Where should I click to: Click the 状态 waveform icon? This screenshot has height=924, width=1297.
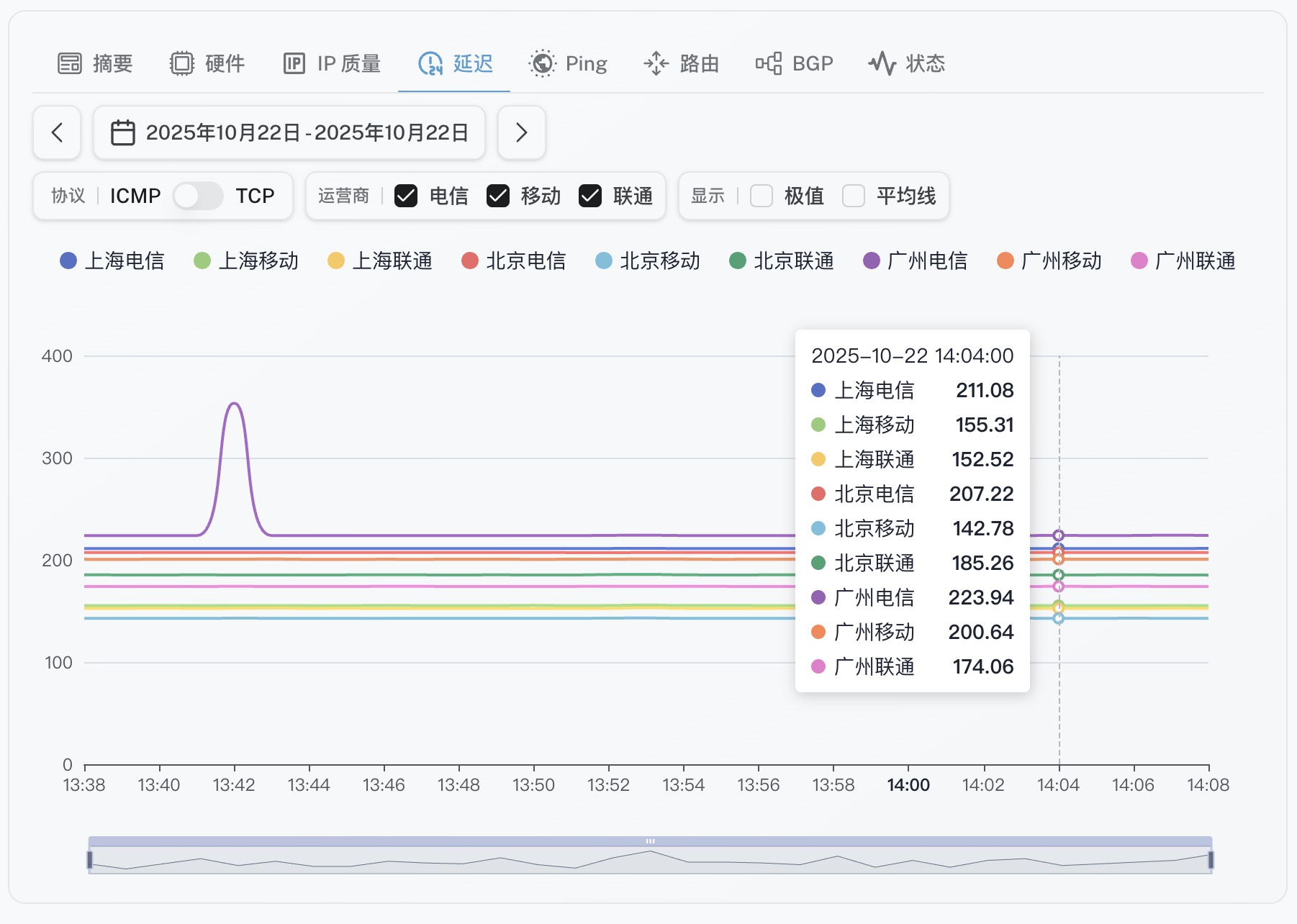tap(882, 64)
